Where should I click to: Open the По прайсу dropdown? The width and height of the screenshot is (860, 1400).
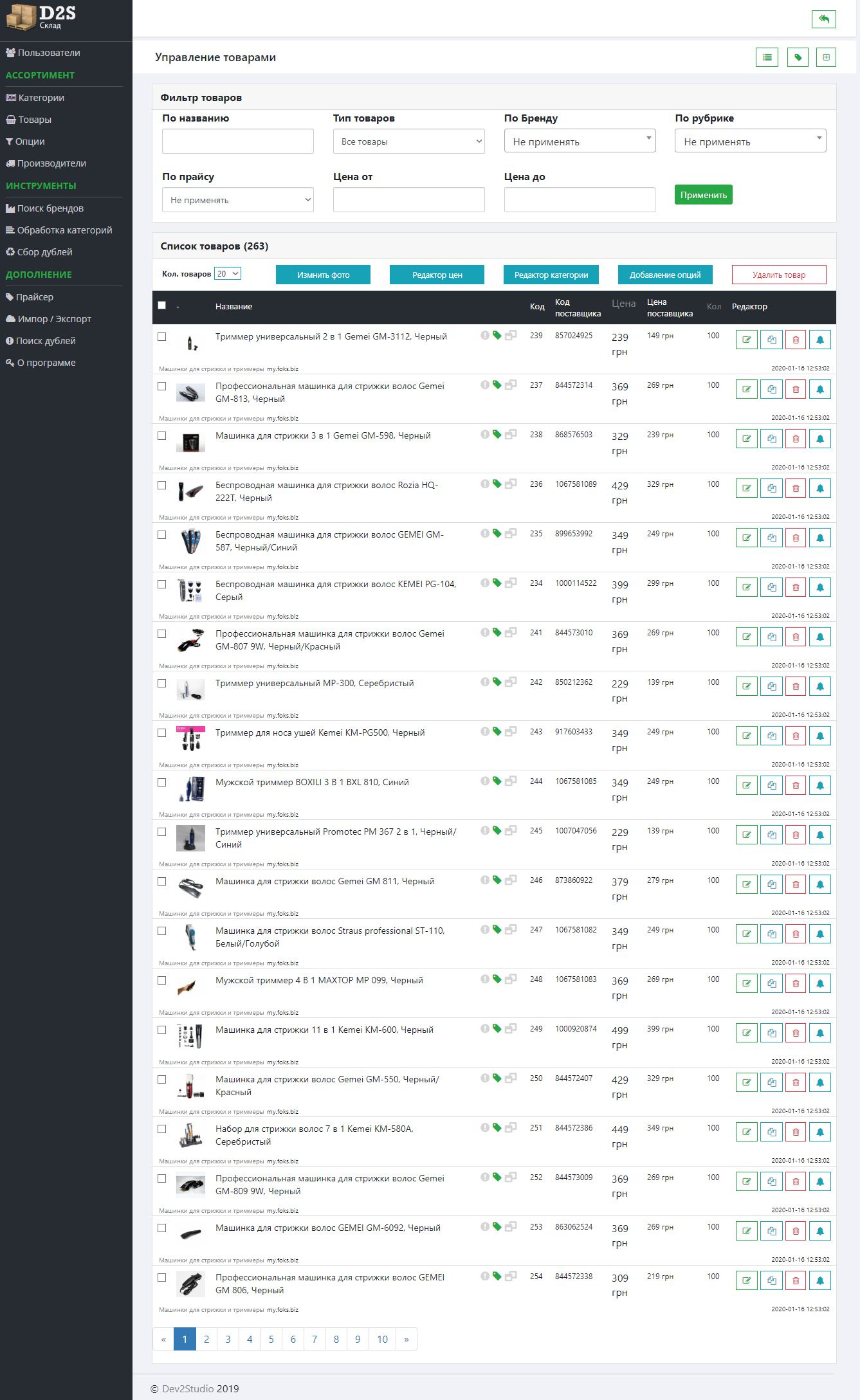click(237, 200)
